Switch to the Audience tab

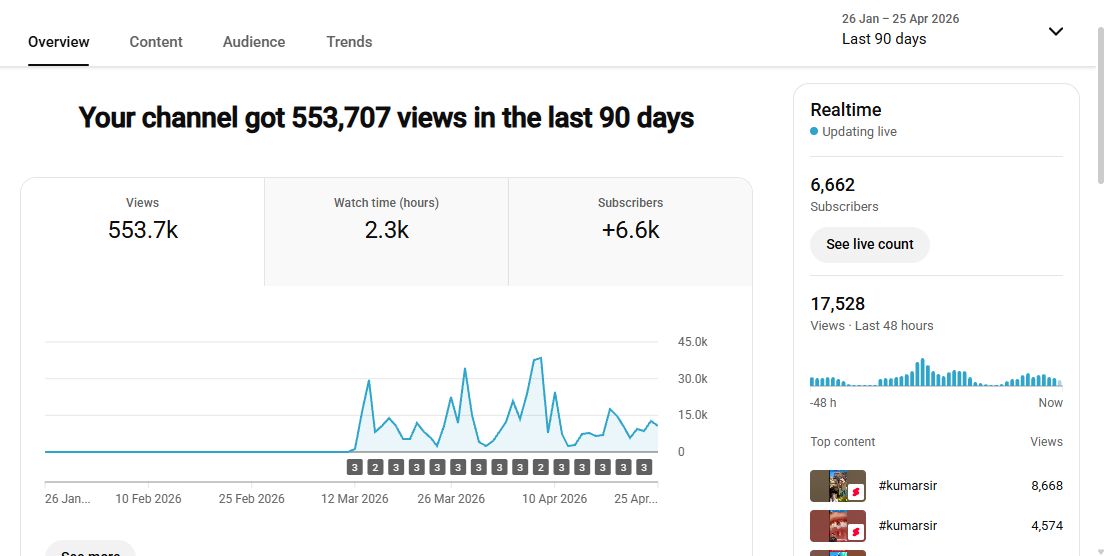click(x=254, y=42)
